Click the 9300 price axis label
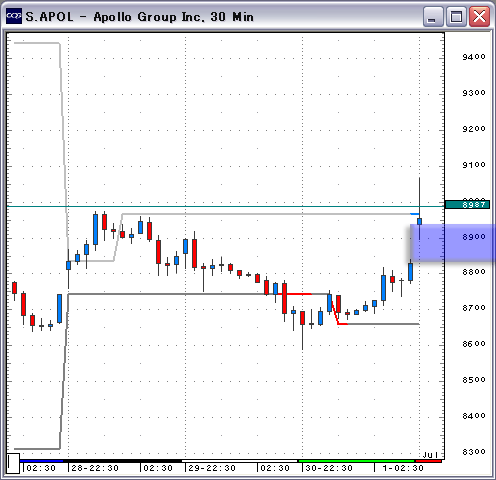The image size is (496, 480). 474,93
